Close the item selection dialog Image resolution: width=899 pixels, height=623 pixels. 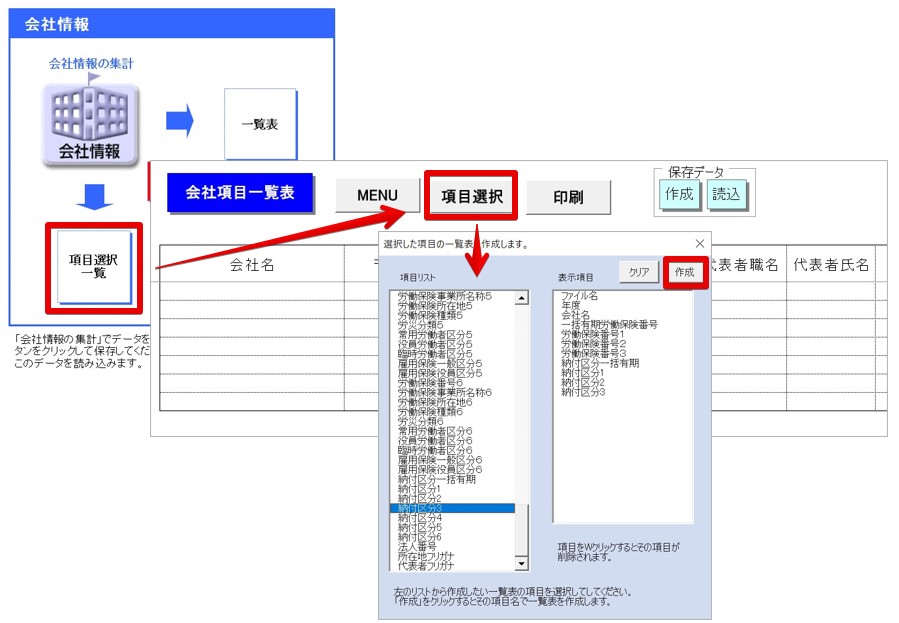click(699, 244)
